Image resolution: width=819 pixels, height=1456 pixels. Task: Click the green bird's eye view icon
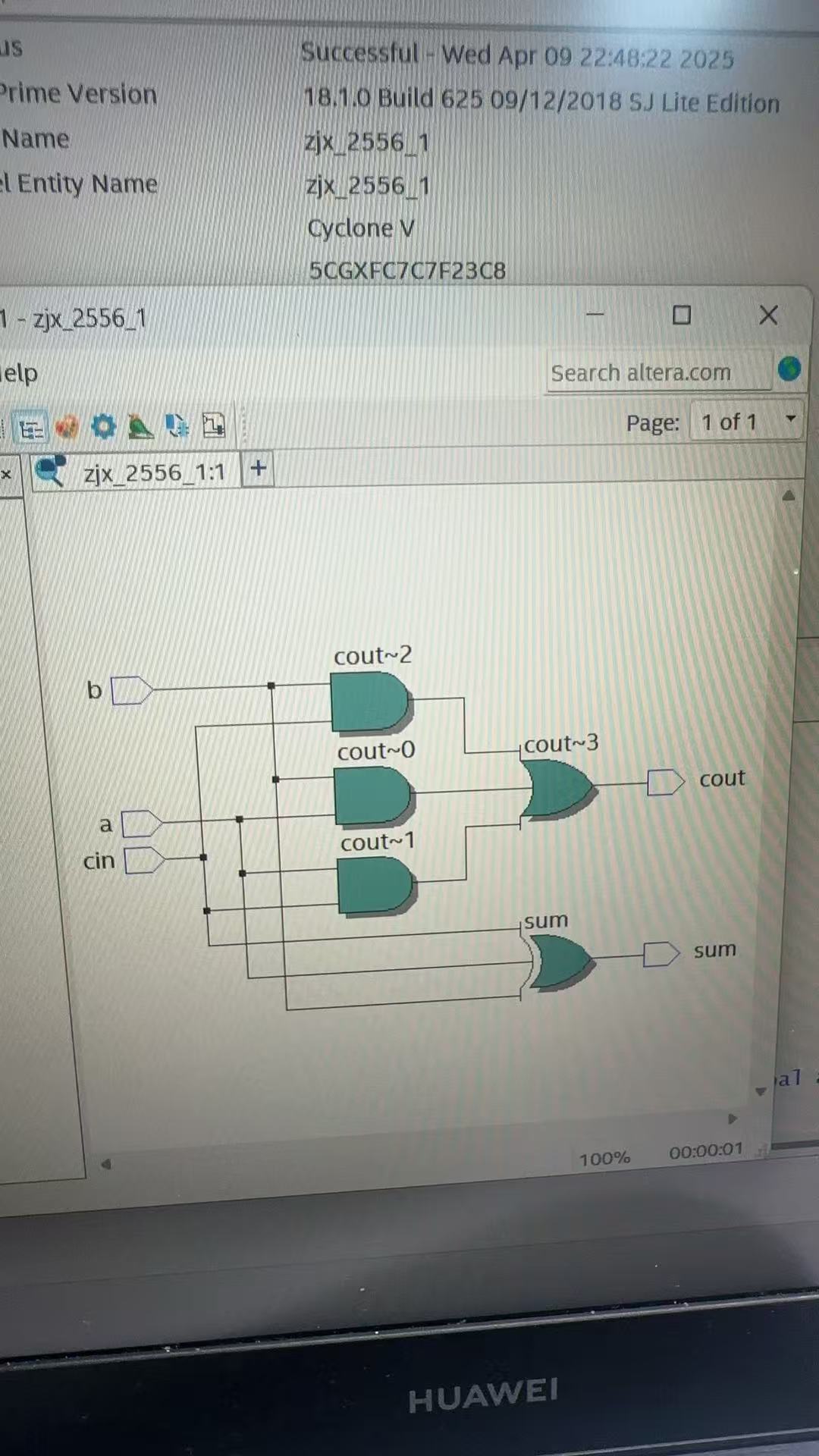(x=140, y=426)
